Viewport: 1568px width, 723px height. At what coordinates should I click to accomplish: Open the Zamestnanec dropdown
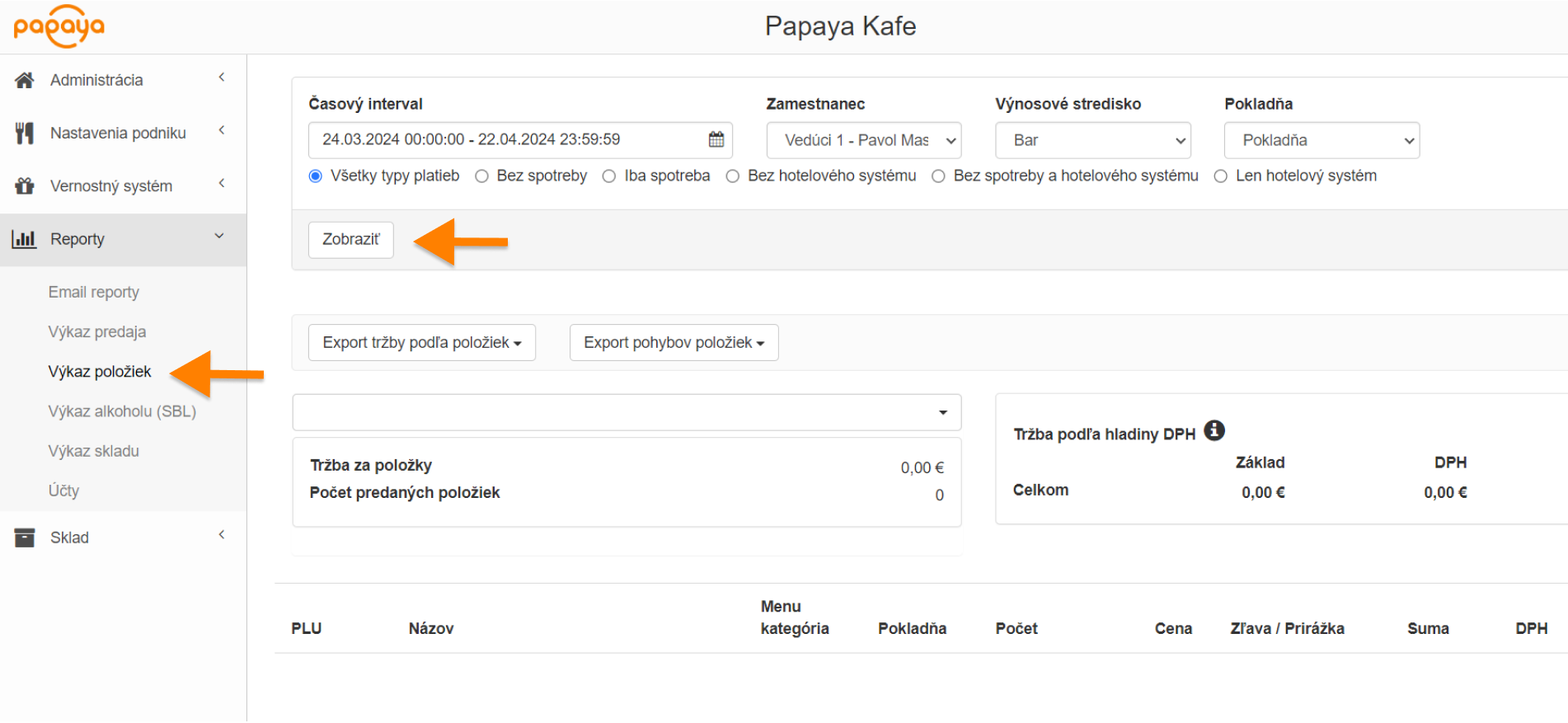[x=863, y=140]
